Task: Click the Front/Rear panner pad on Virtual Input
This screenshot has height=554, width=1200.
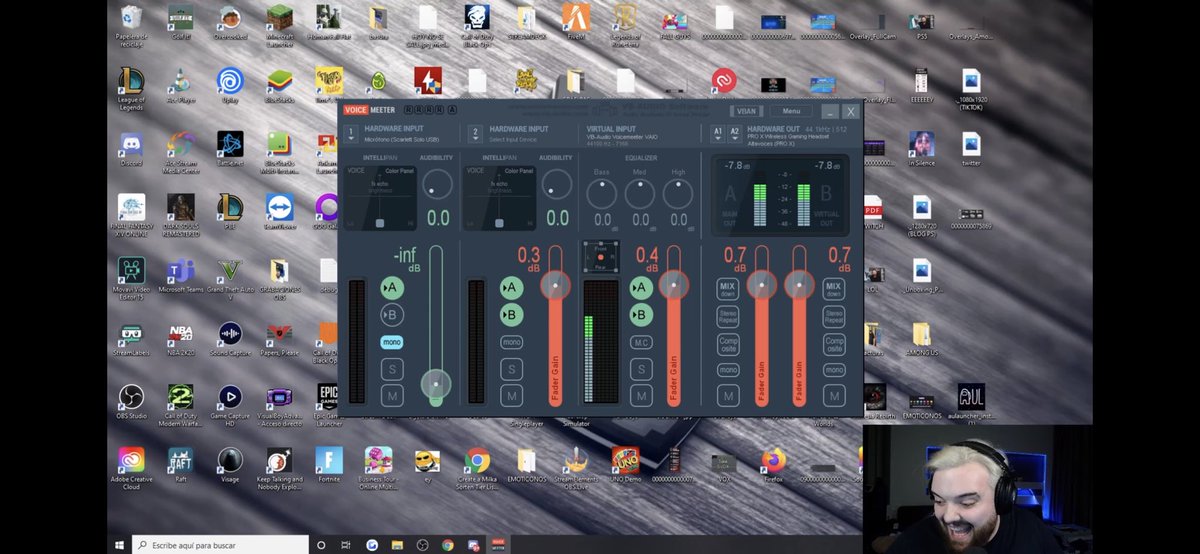Action: [x=601, y=259]
